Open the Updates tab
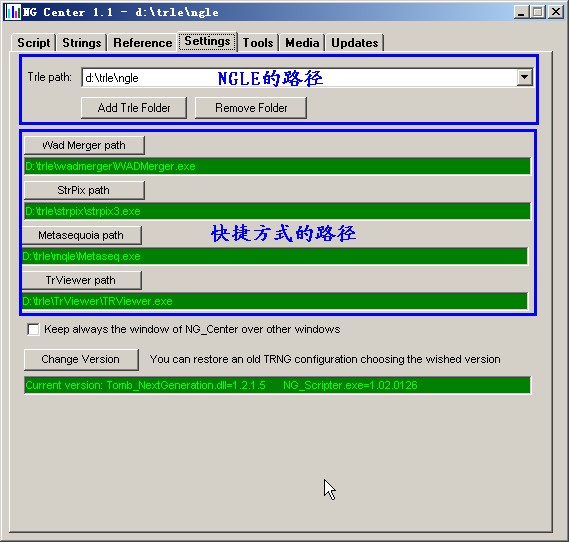The height and width of the screenshot is (542, 569). 355,42
